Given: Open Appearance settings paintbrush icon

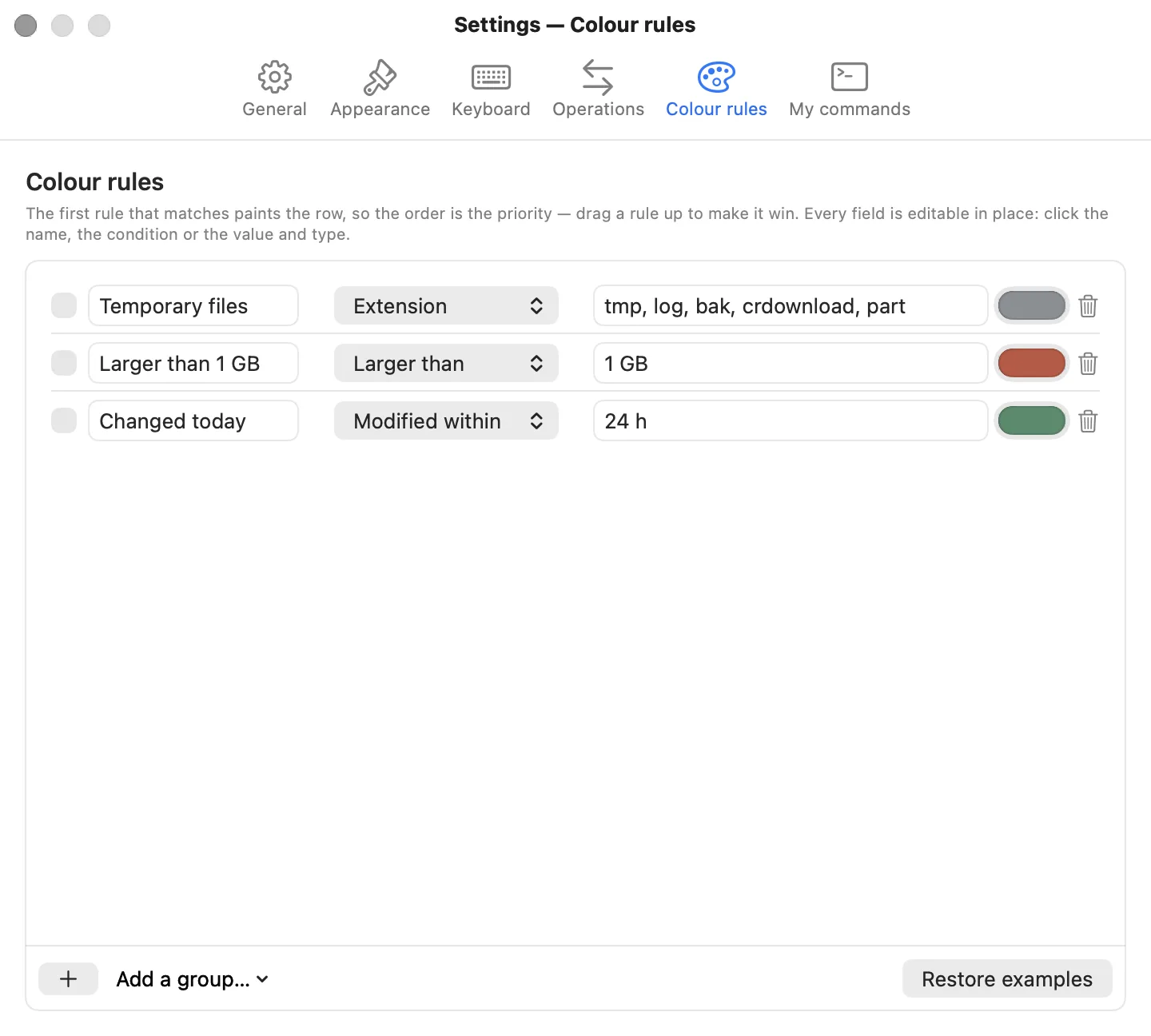Looking at the screenshot, I should pos(380,78).
